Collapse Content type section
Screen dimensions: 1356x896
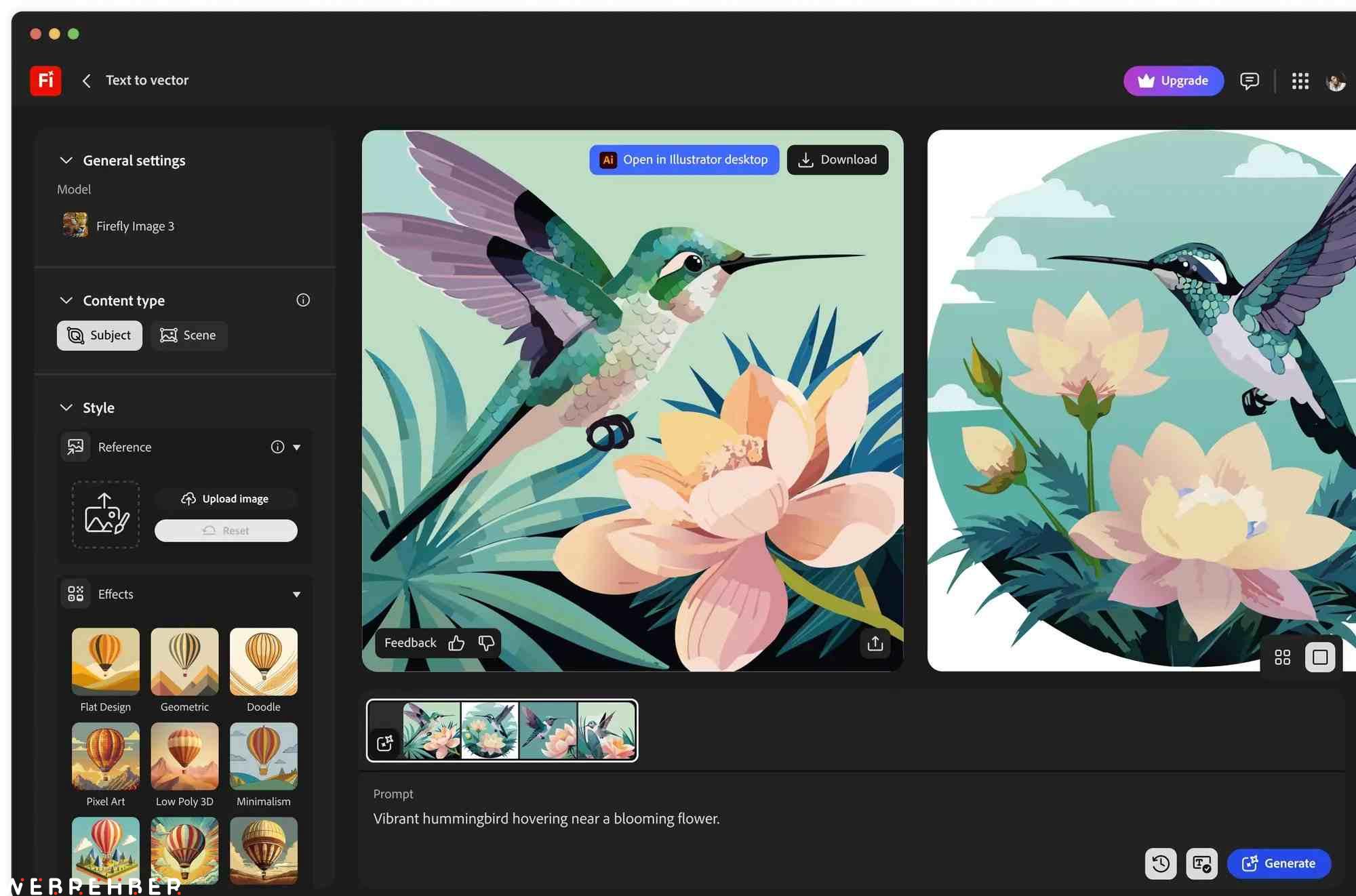click(x=66, y=300)
